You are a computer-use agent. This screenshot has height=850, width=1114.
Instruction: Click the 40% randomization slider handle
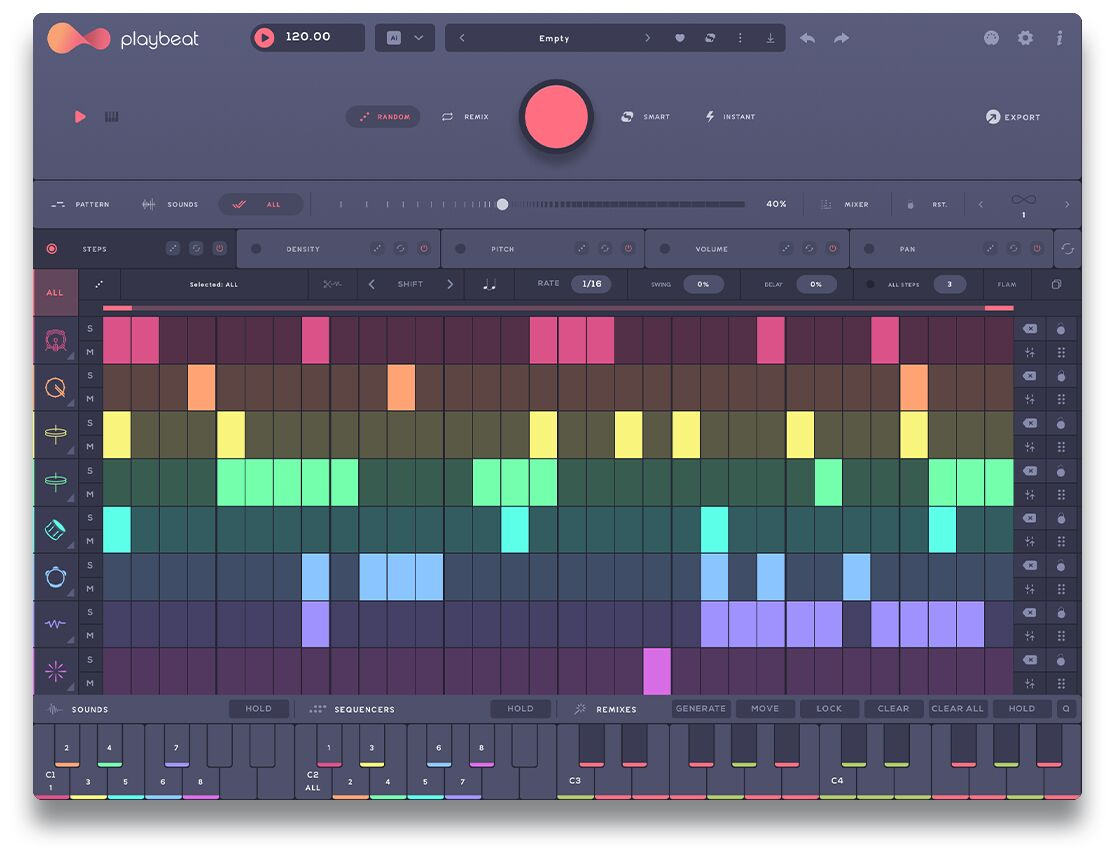pyautogui.click(x=502, y=204)
